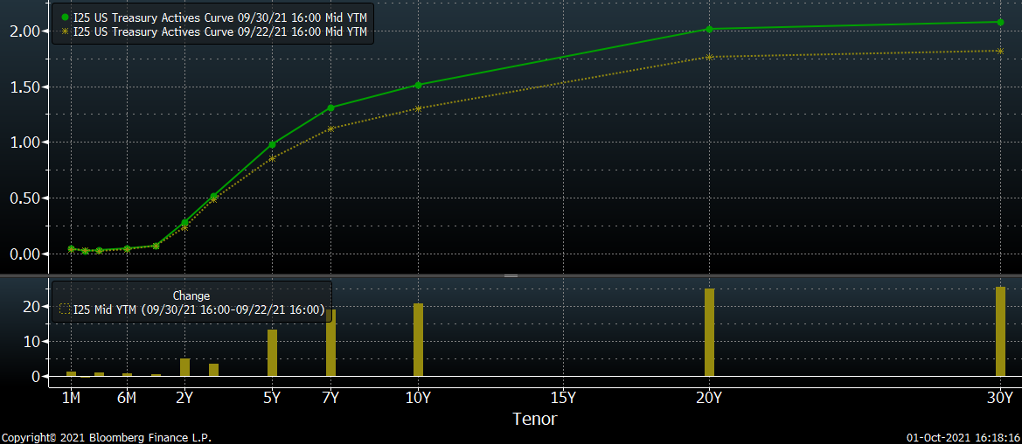Click the Bloomberg Finance L.P. copyright text

[x=106, y=438]
